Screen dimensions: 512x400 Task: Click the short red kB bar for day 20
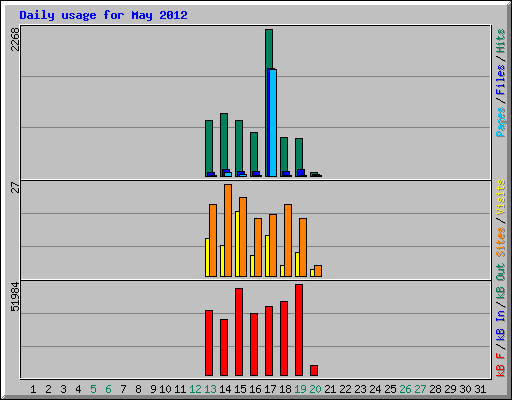tap(314, 370)
